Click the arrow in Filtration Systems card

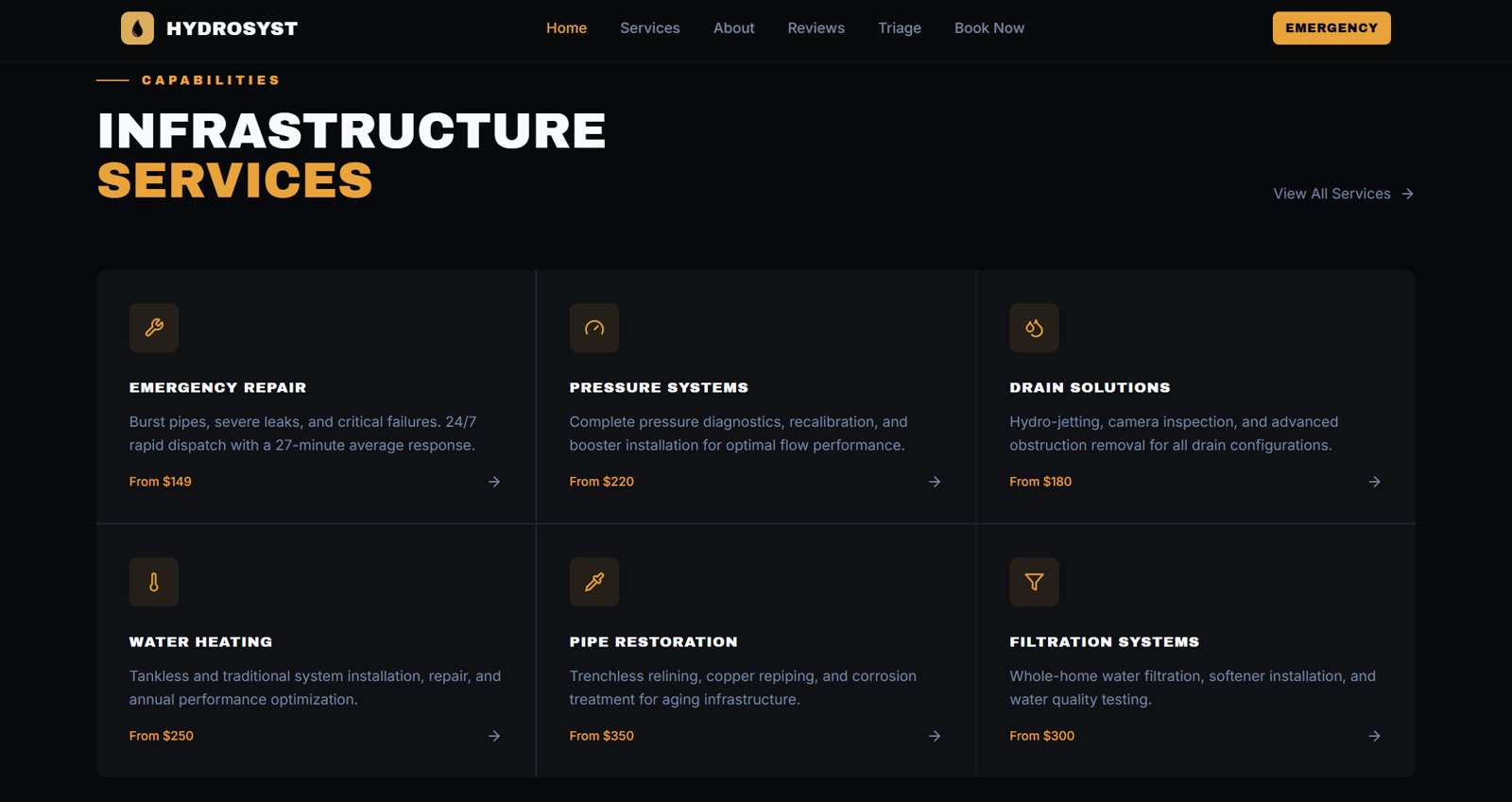tap(1374, 736)
